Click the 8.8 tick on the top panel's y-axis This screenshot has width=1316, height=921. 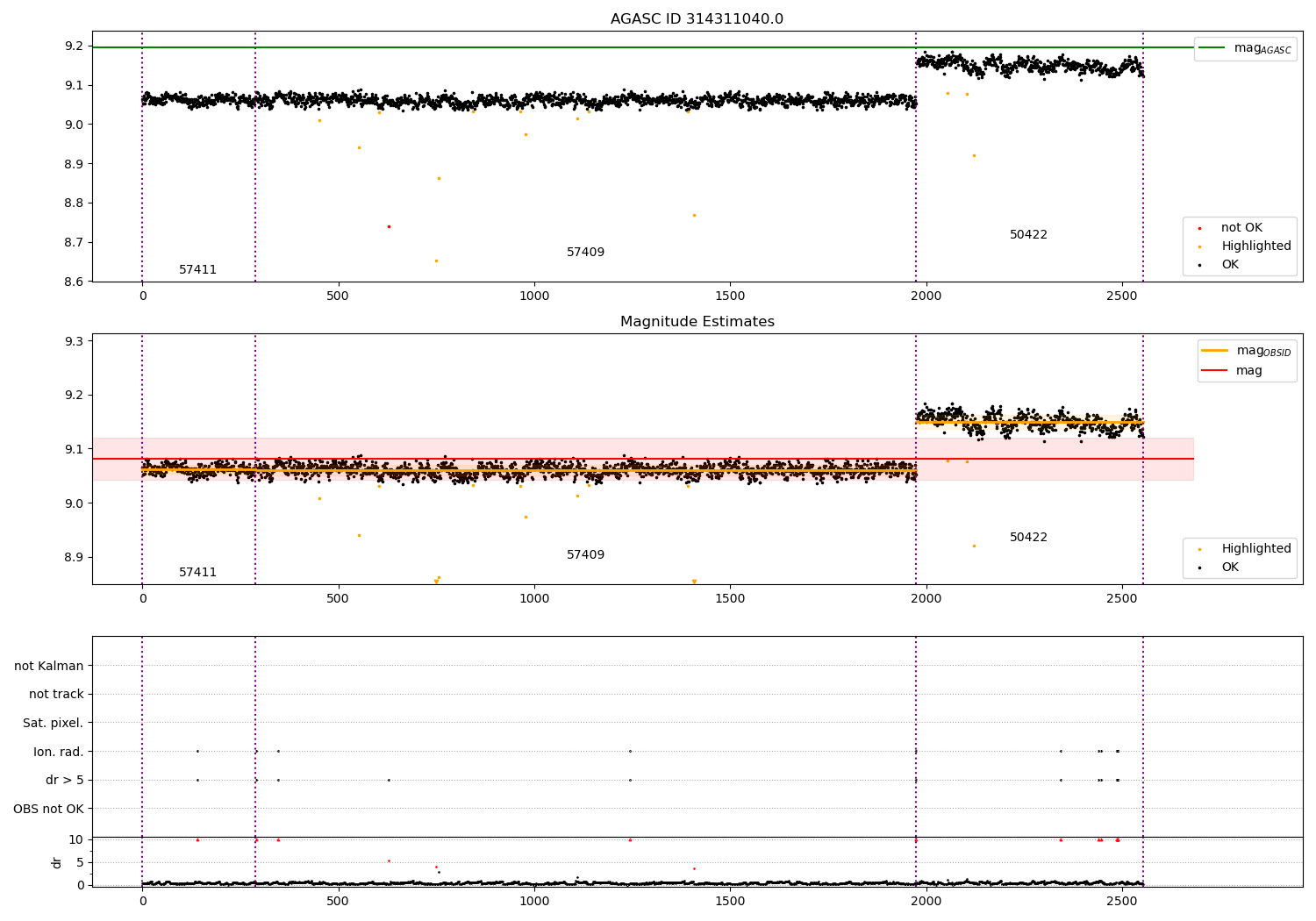tap(74, 203)
